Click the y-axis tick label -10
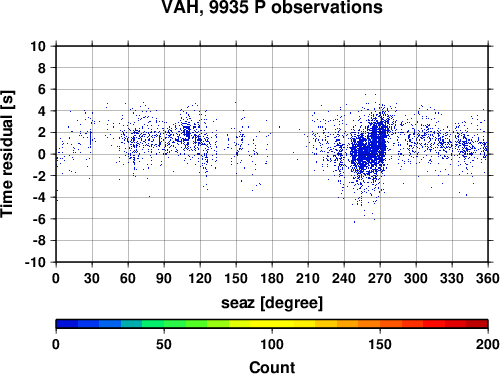This screenshot has height=374, width=500. (35, 263)
